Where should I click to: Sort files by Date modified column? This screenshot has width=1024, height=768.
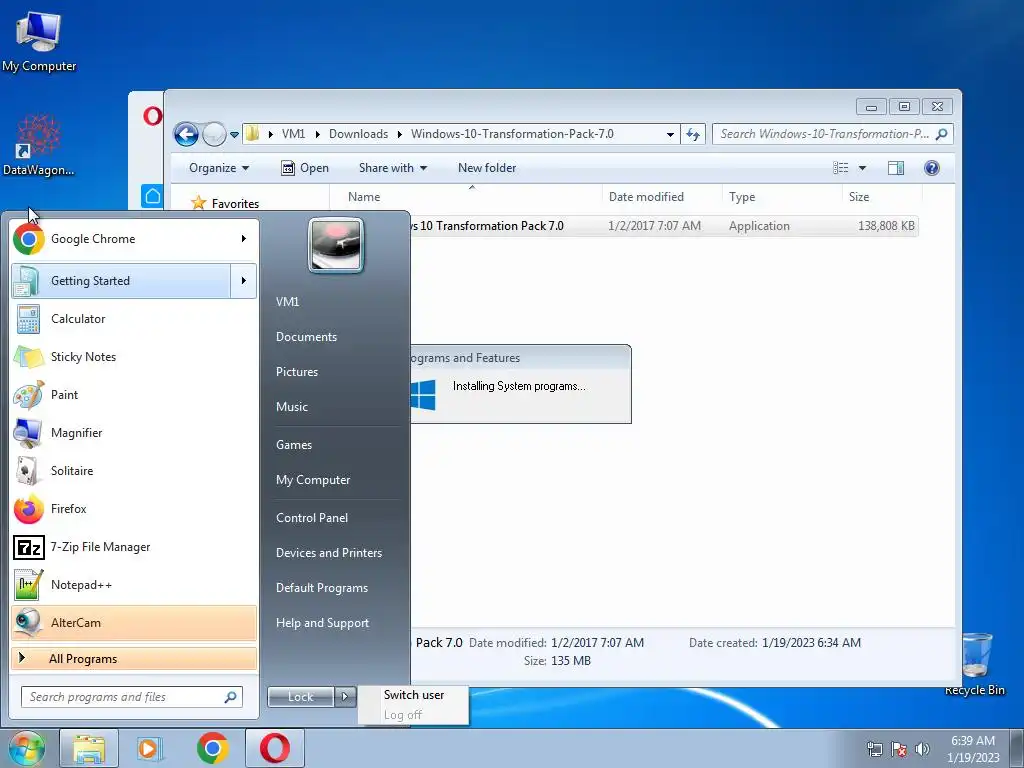[x=662, y=197]
